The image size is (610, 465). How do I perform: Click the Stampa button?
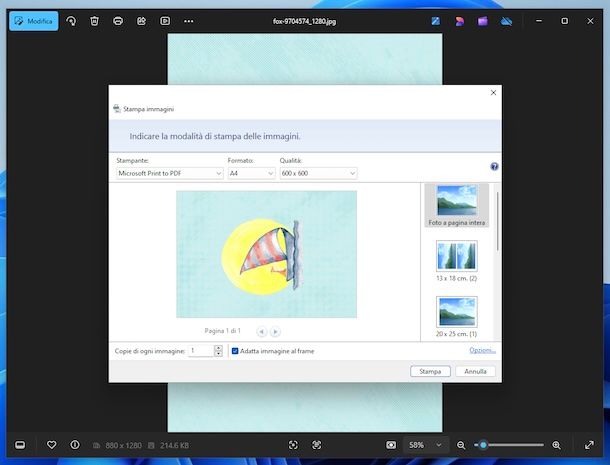pos(430,371)
